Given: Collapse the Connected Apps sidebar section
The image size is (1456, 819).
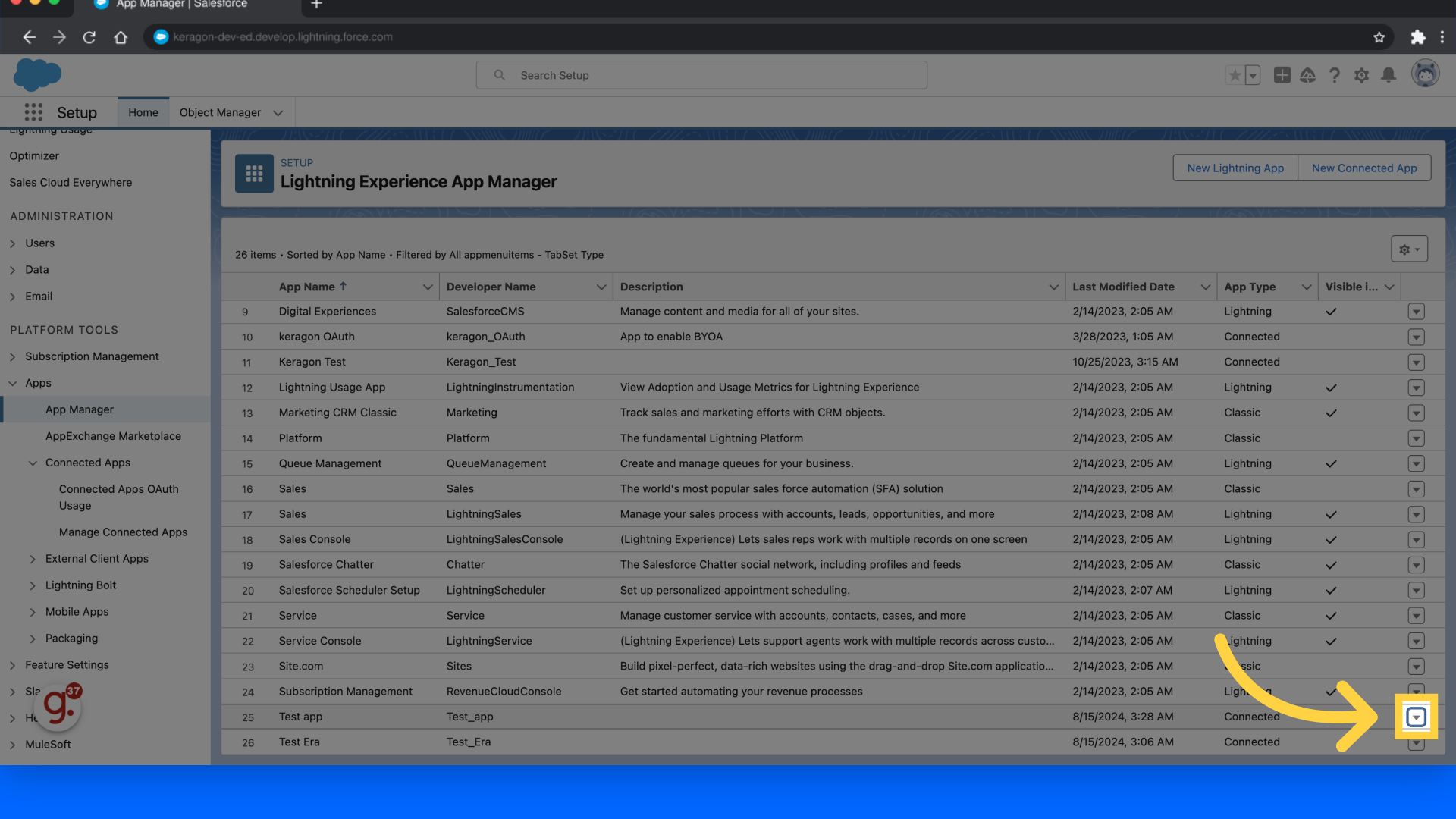Looking at the screenshot, I should pos(33,463).
